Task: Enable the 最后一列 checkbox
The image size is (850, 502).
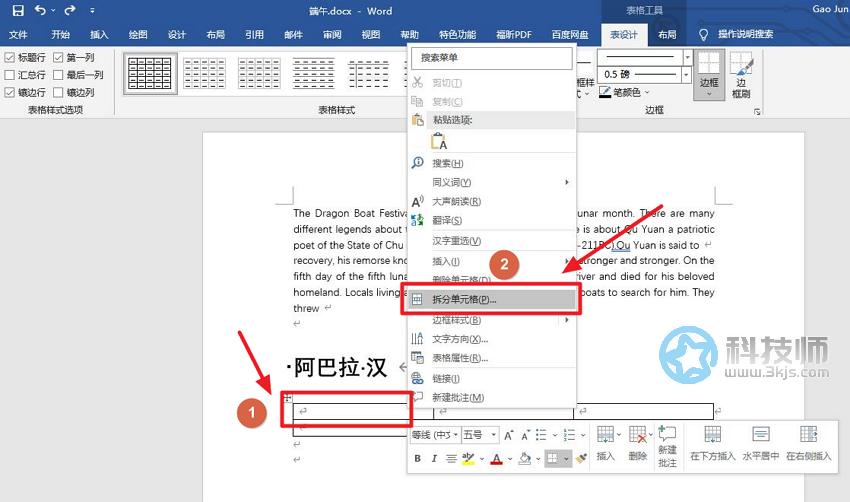Action: (78, 75)
